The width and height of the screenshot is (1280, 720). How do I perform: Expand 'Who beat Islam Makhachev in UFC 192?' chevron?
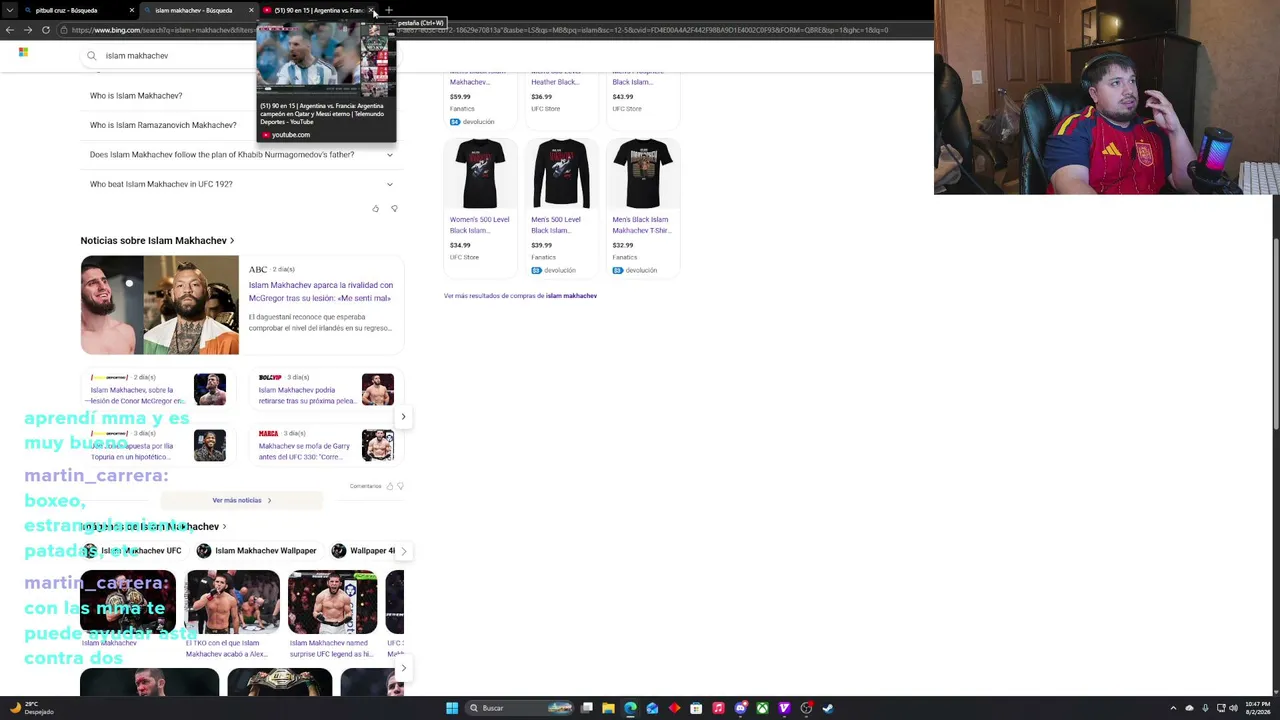[390, 184]
